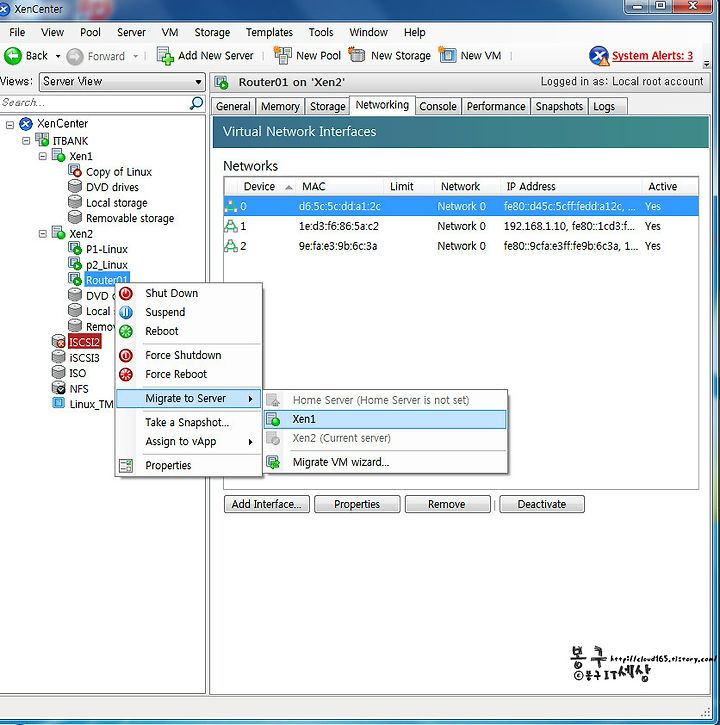Select the Shut Down red power icon
The height and width of the screenshot is (725, 720).
(126, 293)
